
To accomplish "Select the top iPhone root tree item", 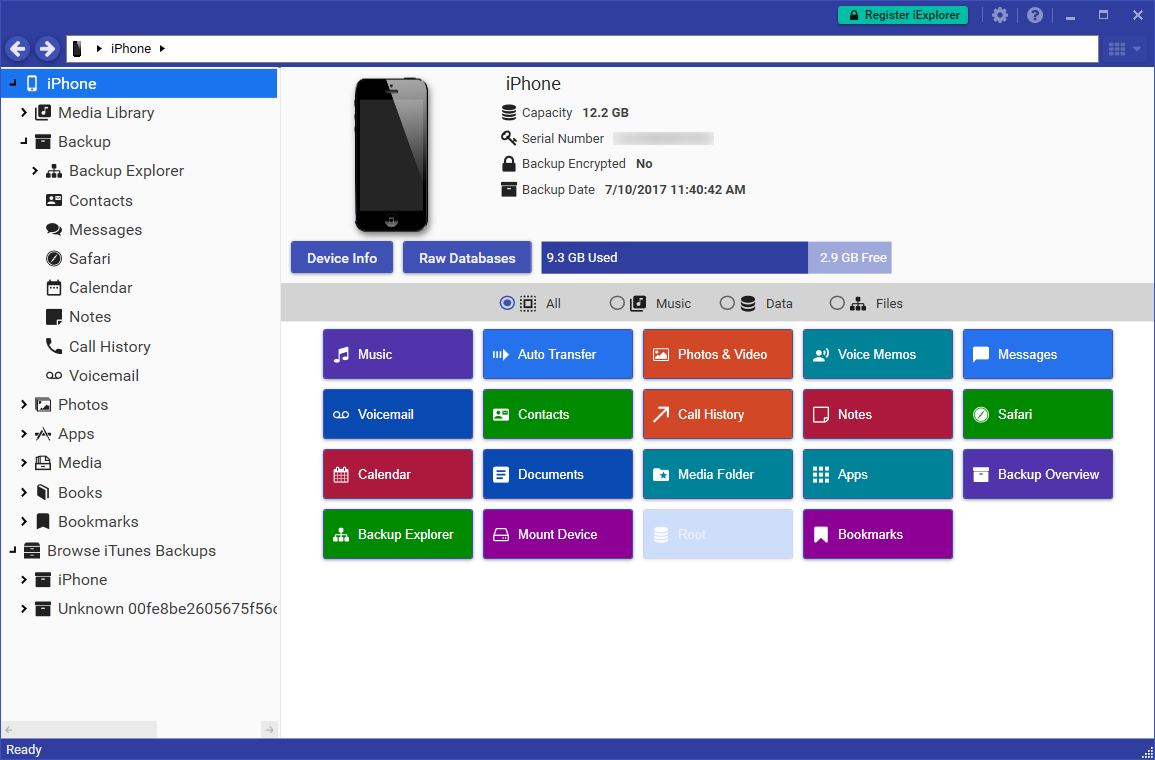I will (x=139, y=83).
